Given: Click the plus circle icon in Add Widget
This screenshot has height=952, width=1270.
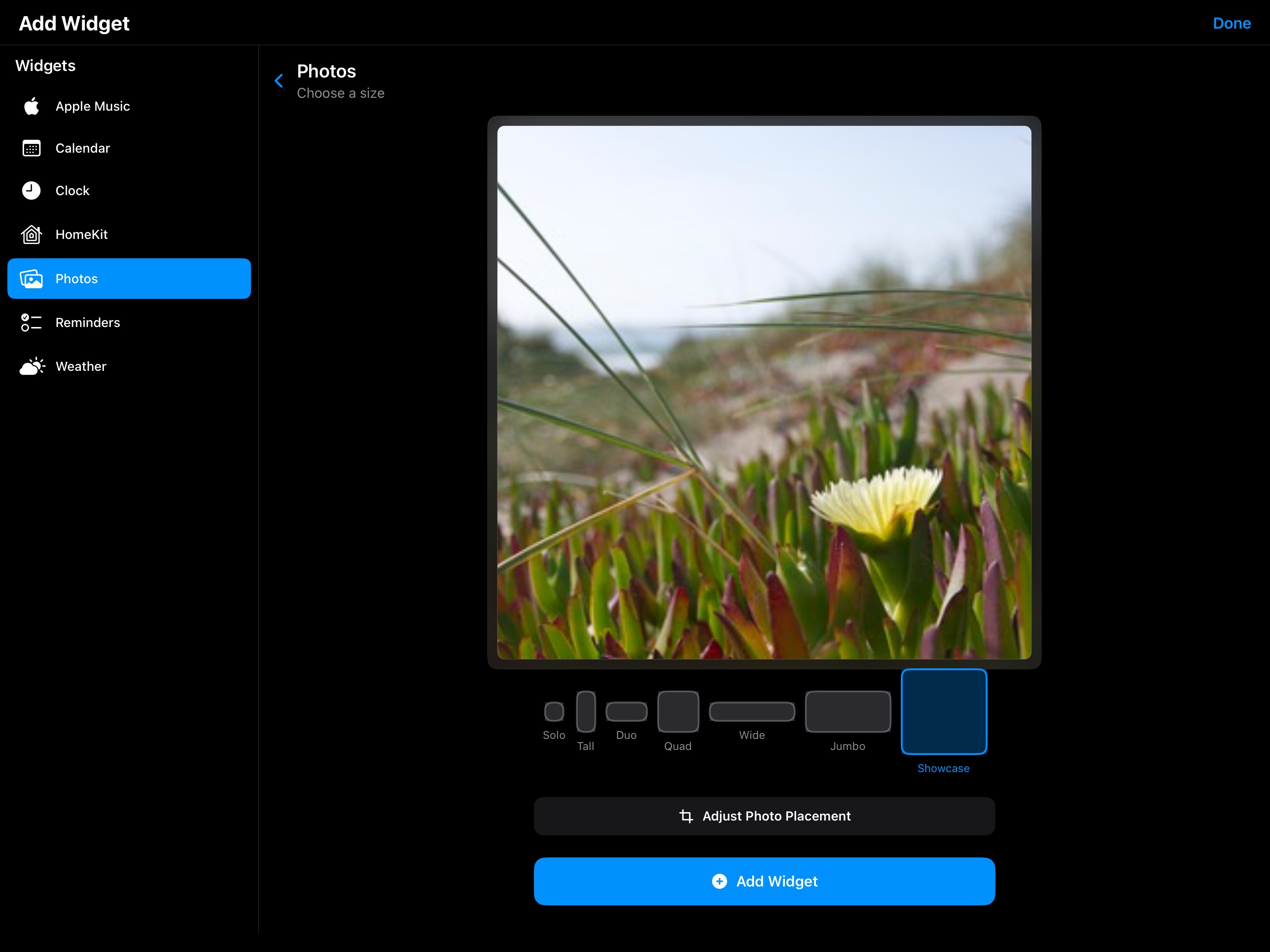Looking at the screenshot, I should pyautogui.click(x=719, y=881).
